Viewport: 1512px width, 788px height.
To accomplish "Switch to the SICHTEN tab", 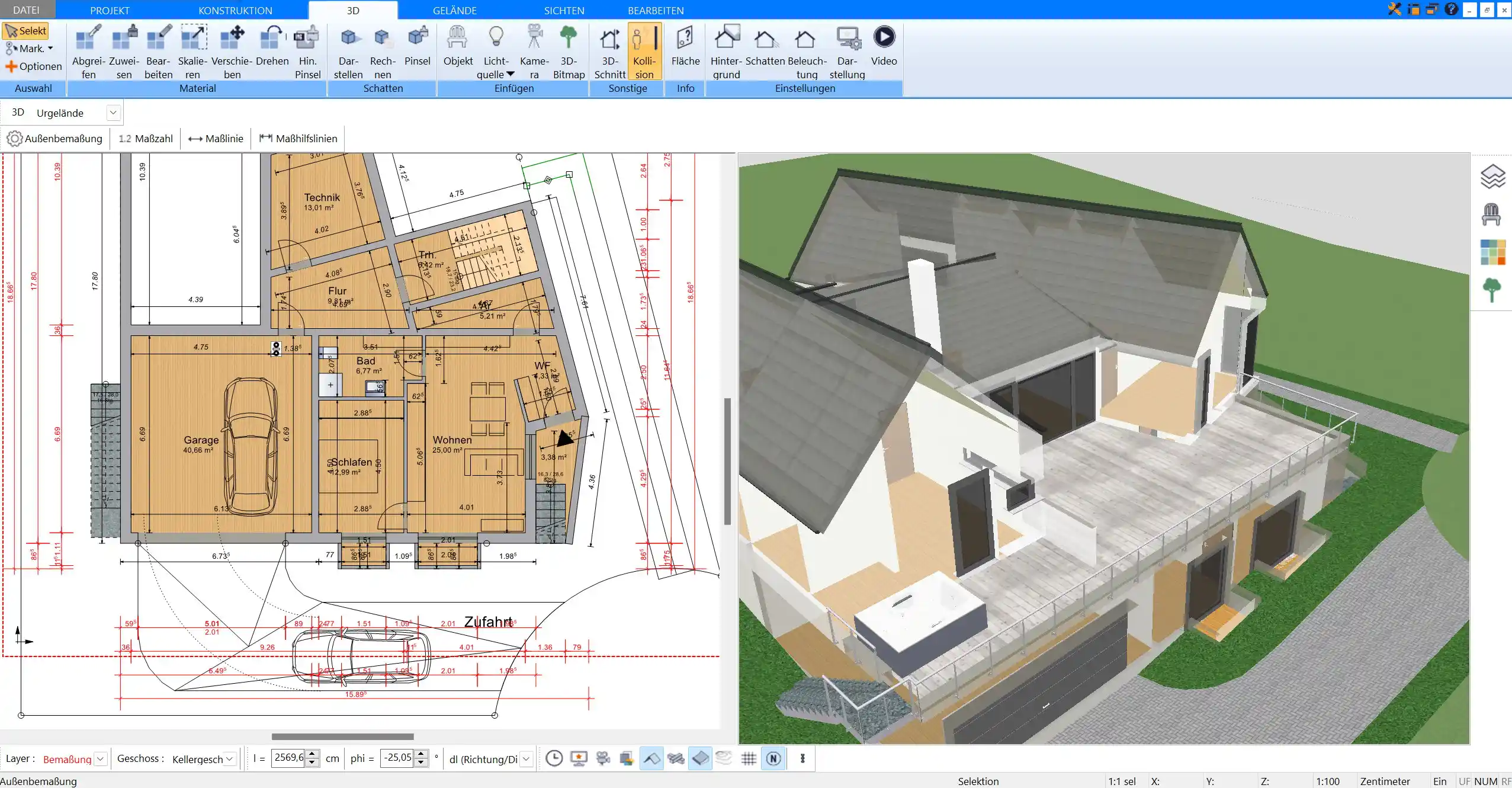I will pos(564,10).
